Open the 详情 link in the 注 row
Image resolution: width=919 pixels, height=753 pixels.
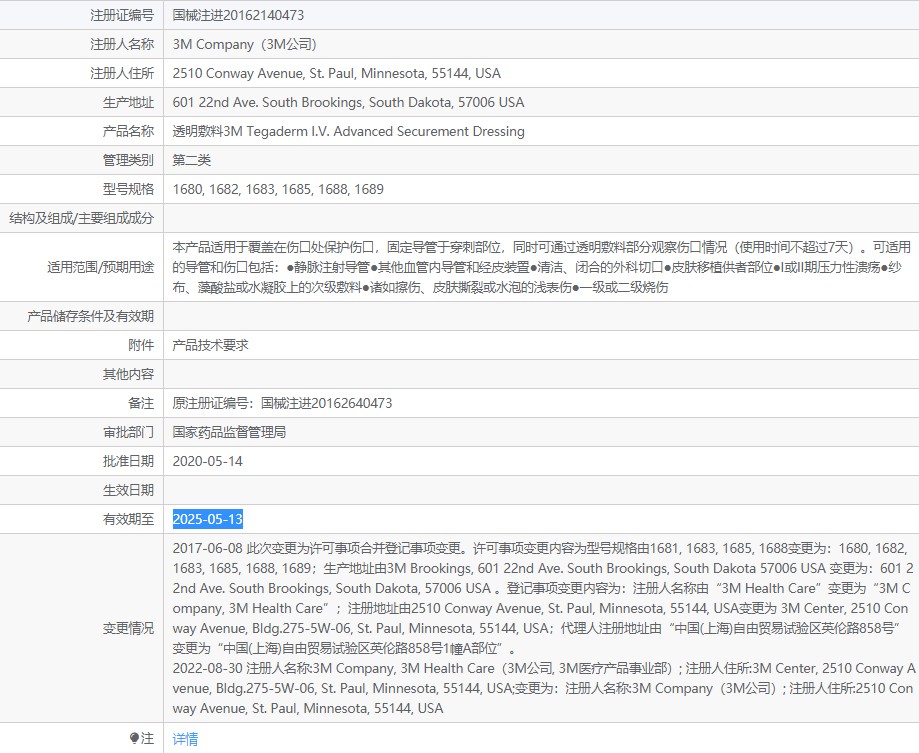click(x=185, y=739)
